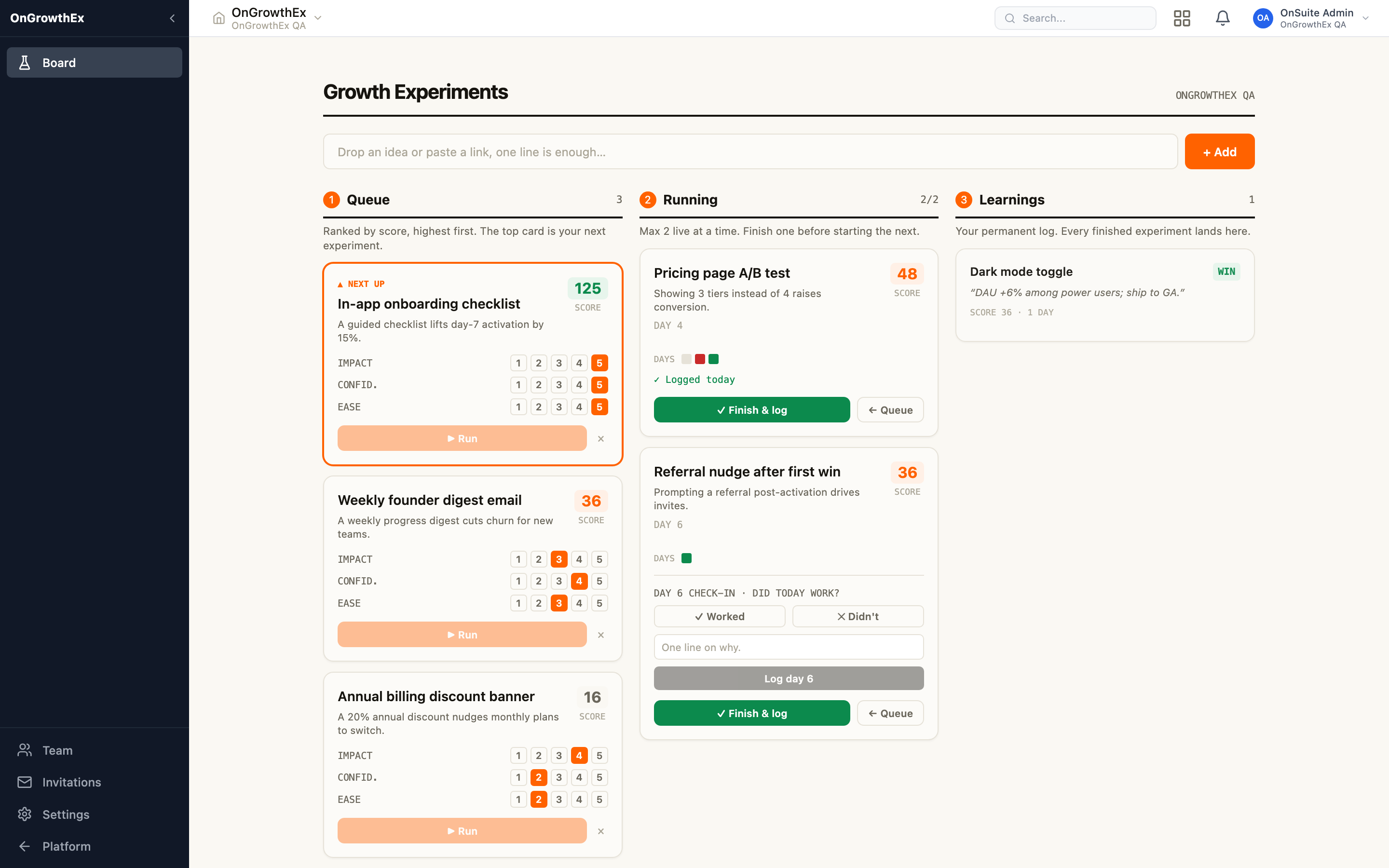Click the red day square in Pricing card
The image size is (1389, 868).
tap(700, 359)
